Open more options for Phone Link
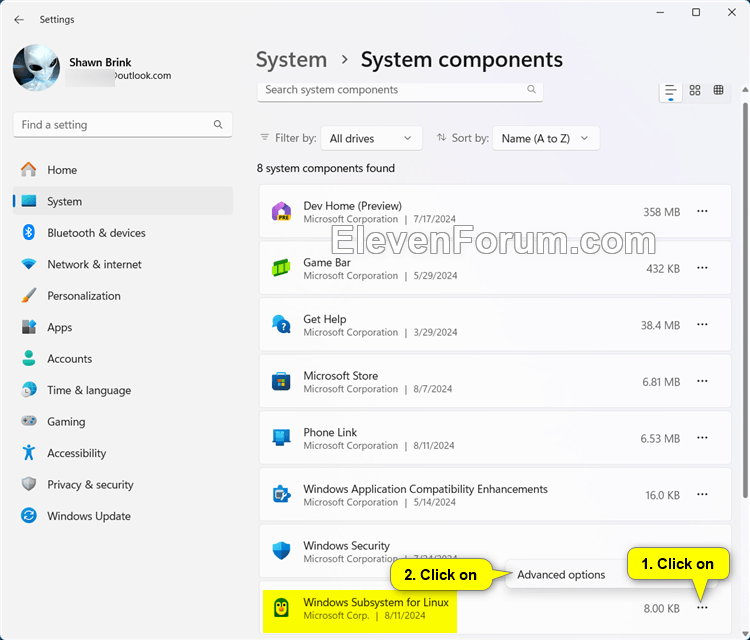Image resolution: width=750 pixels, height=640 pixels. coord(702,438)
